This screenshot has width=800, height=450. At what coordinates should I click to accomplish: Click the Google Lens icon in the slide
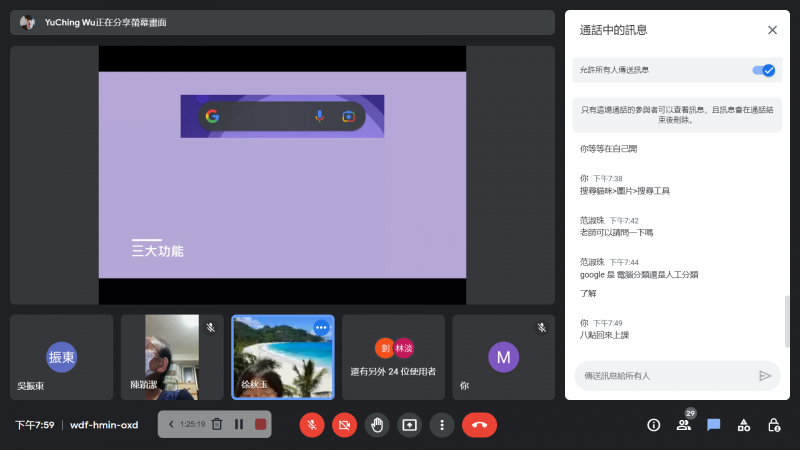coord(348,117)
